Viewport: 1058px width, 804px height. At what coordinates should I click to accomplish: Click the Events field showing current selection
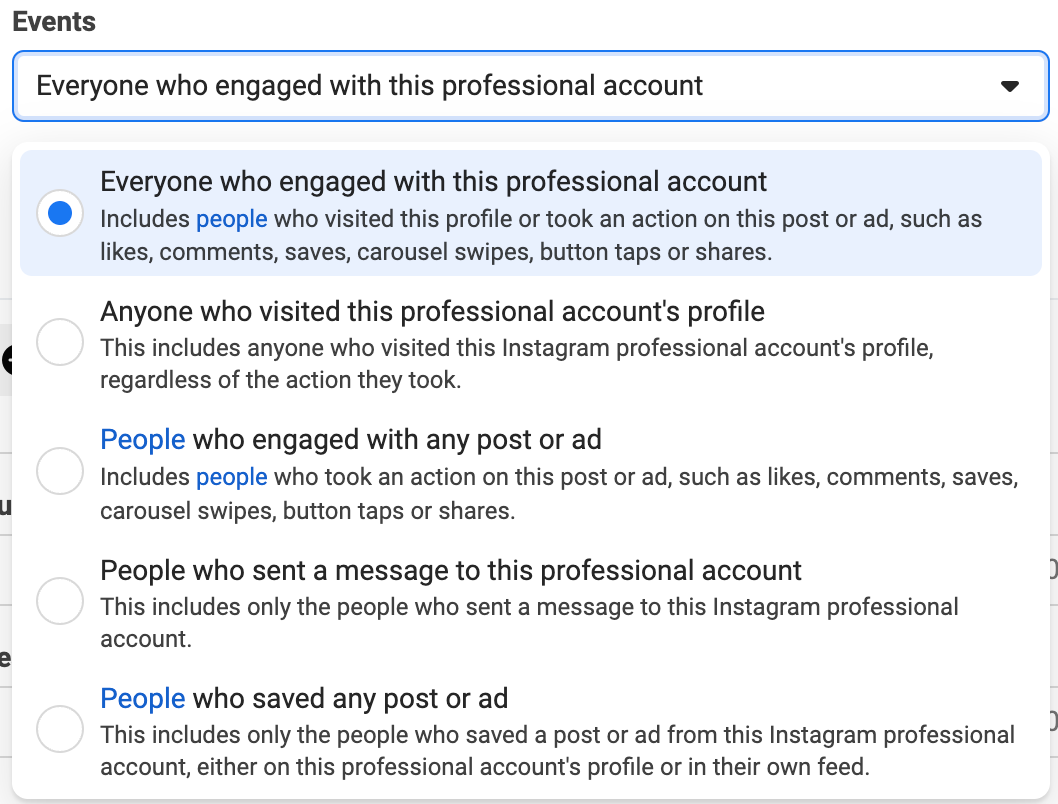point(400,85)
